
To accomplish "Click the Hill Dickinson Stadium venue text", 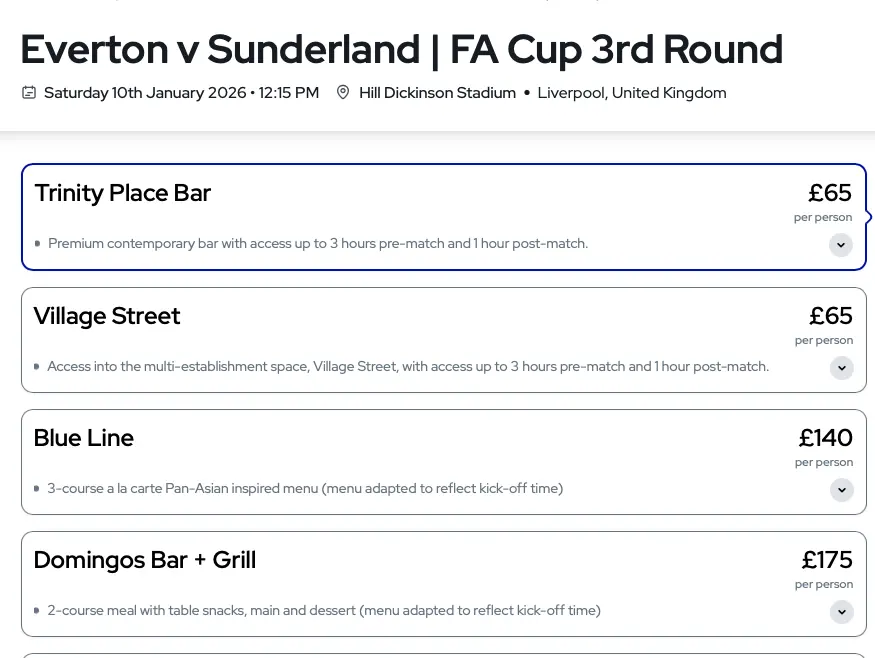I will (x=437, y=93).
